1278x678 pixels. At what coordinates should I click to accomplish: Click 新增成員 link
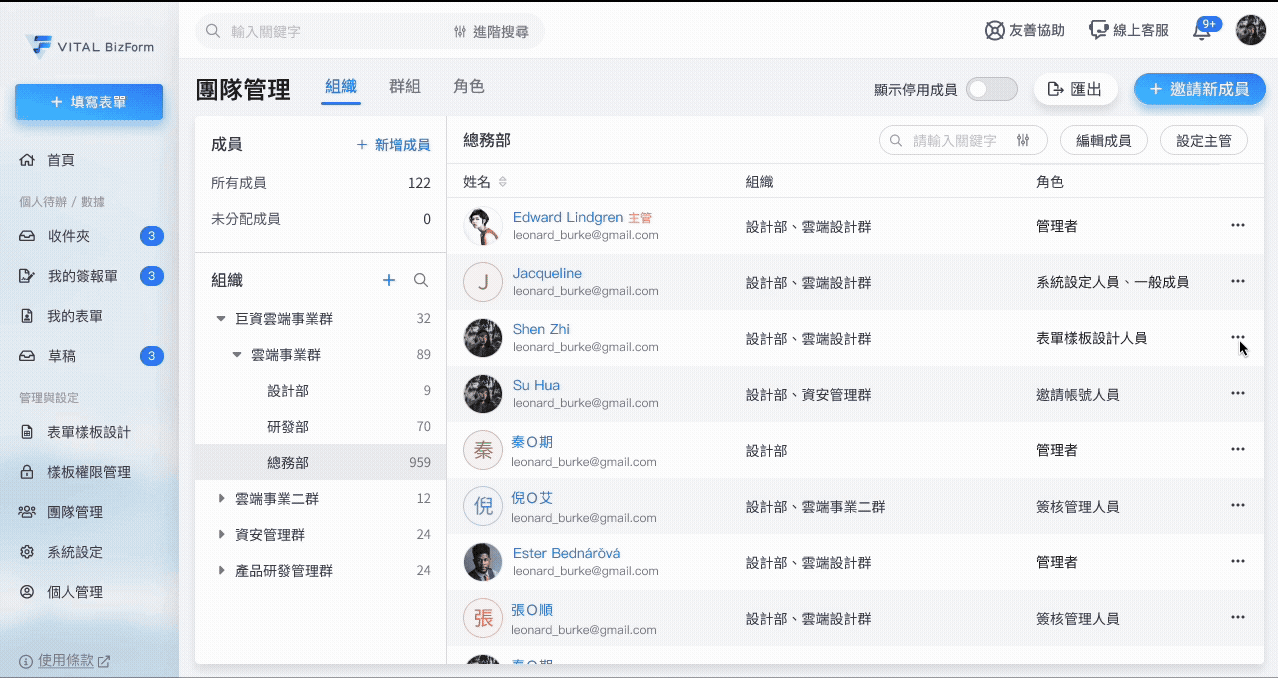point(393,145)
